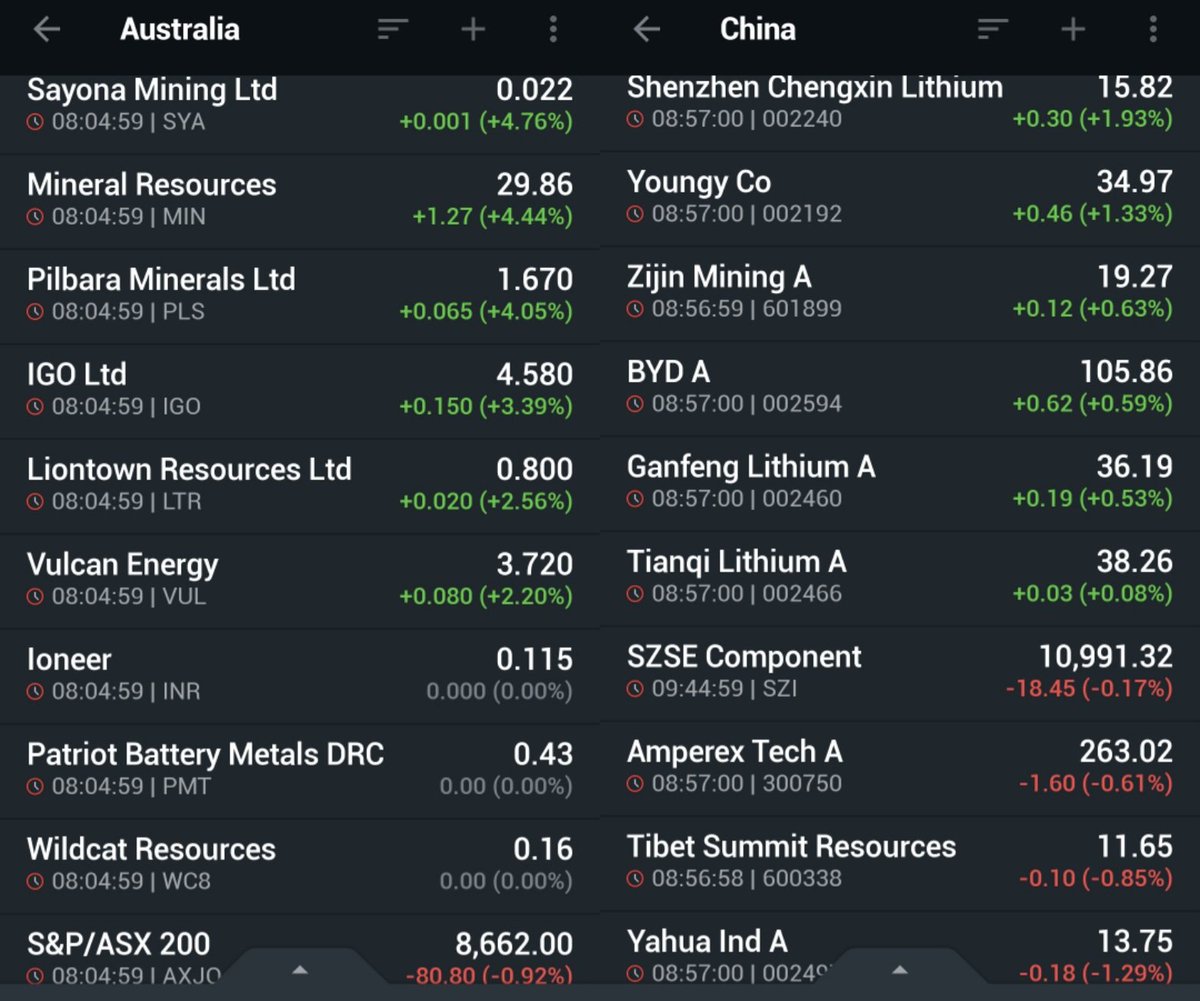The height and width of the screenshot is (1001, 1200).
Task: Add a new symbol to the China watchlist
Action: [1071, 29]
